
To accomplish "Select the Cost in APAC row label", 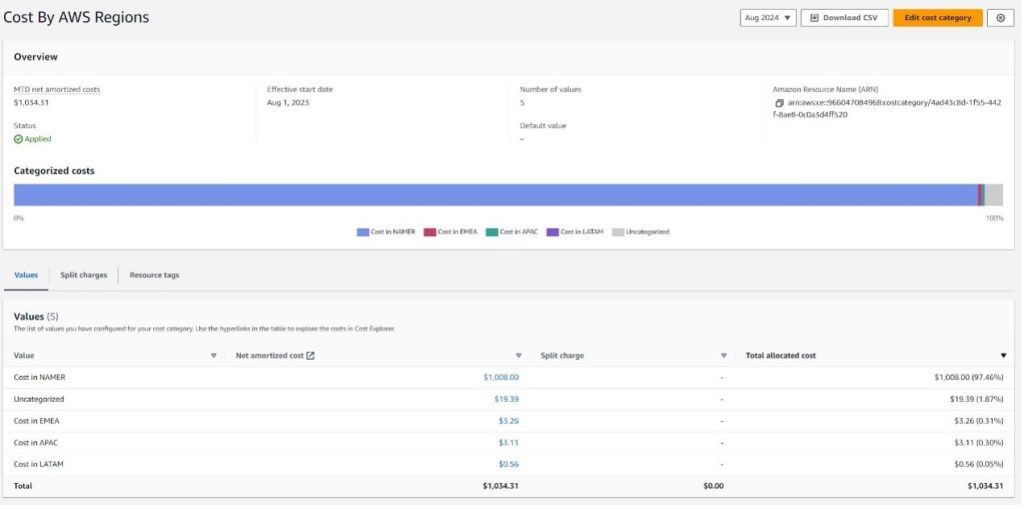I will tap(37, 442).
